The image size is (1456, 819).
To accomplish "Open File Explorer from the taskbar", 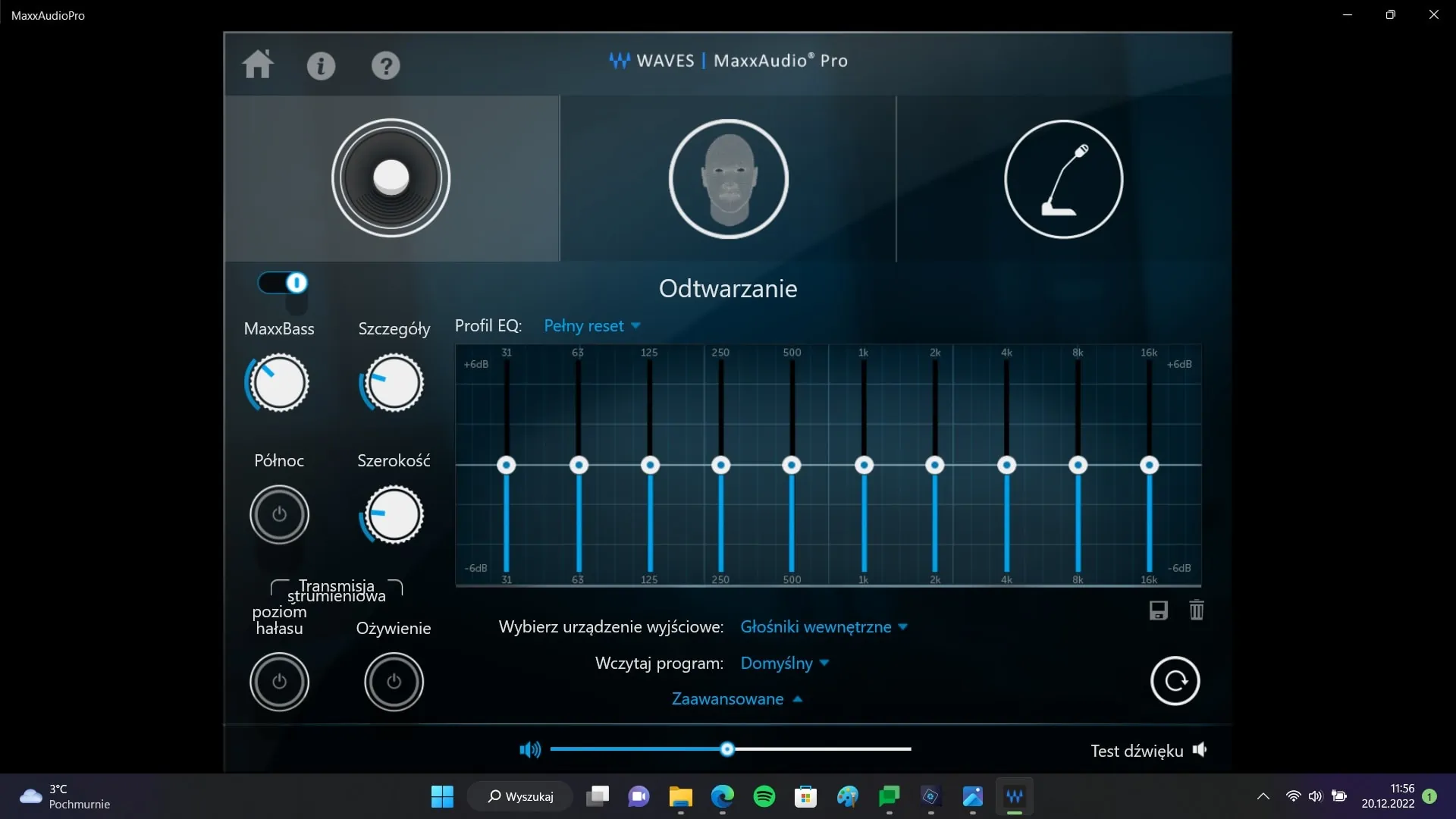I will coord(681,796).
